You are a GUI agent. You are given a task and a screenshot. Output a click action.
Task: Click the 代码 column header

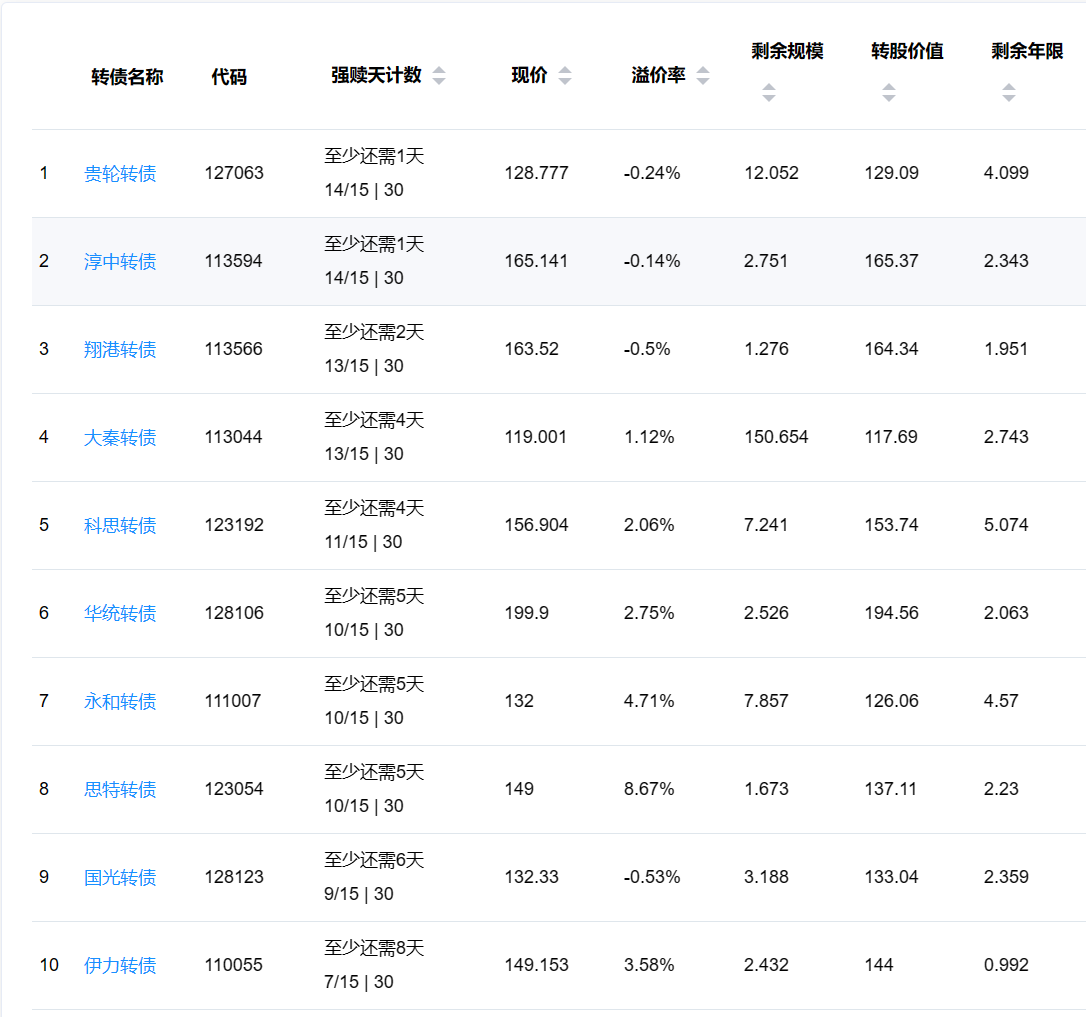click(x=229, y=77)
